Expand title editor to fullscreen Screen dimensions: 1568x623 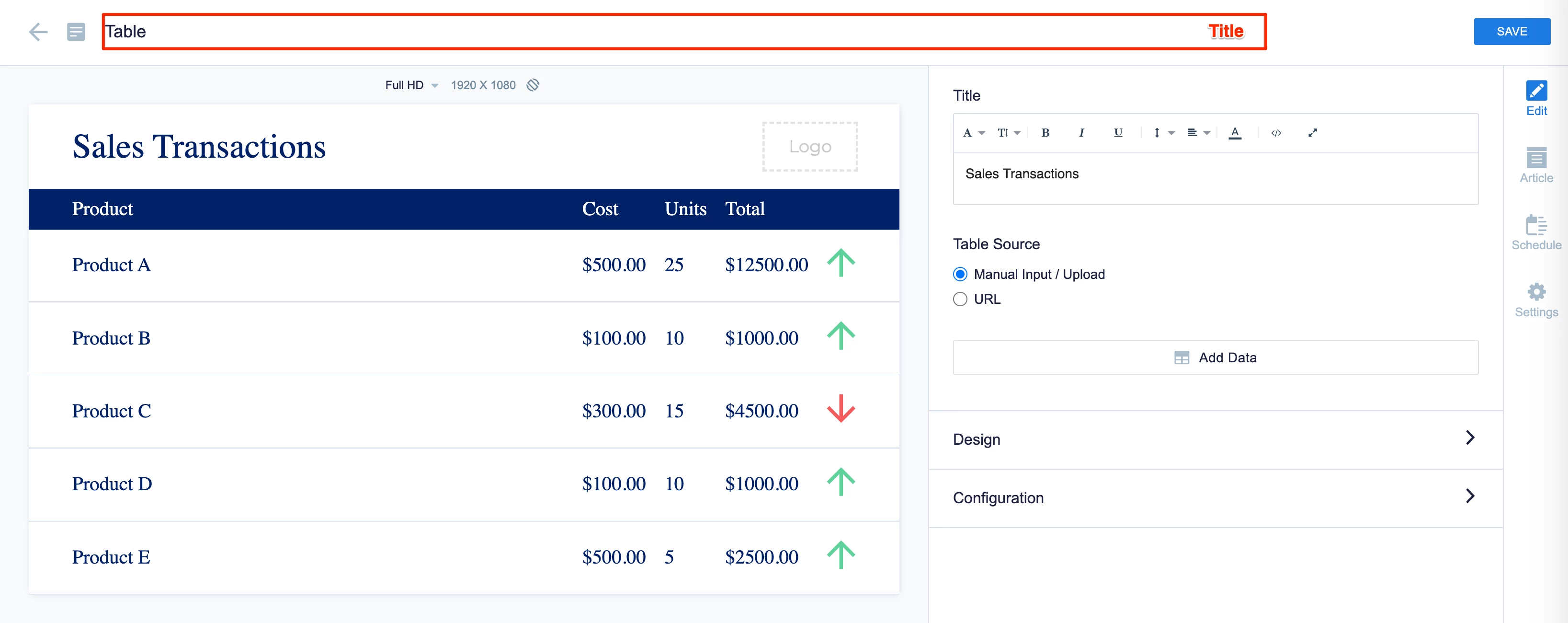tap(1312, 133)
